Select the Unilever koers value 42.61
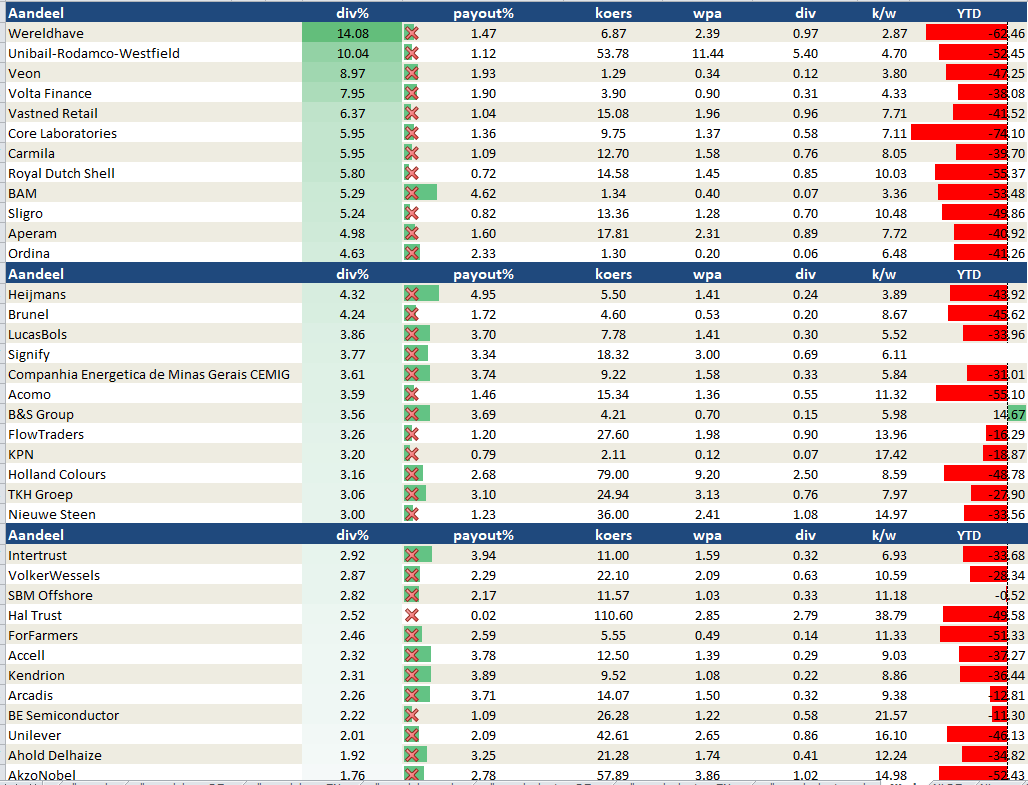 coord(612,735)
